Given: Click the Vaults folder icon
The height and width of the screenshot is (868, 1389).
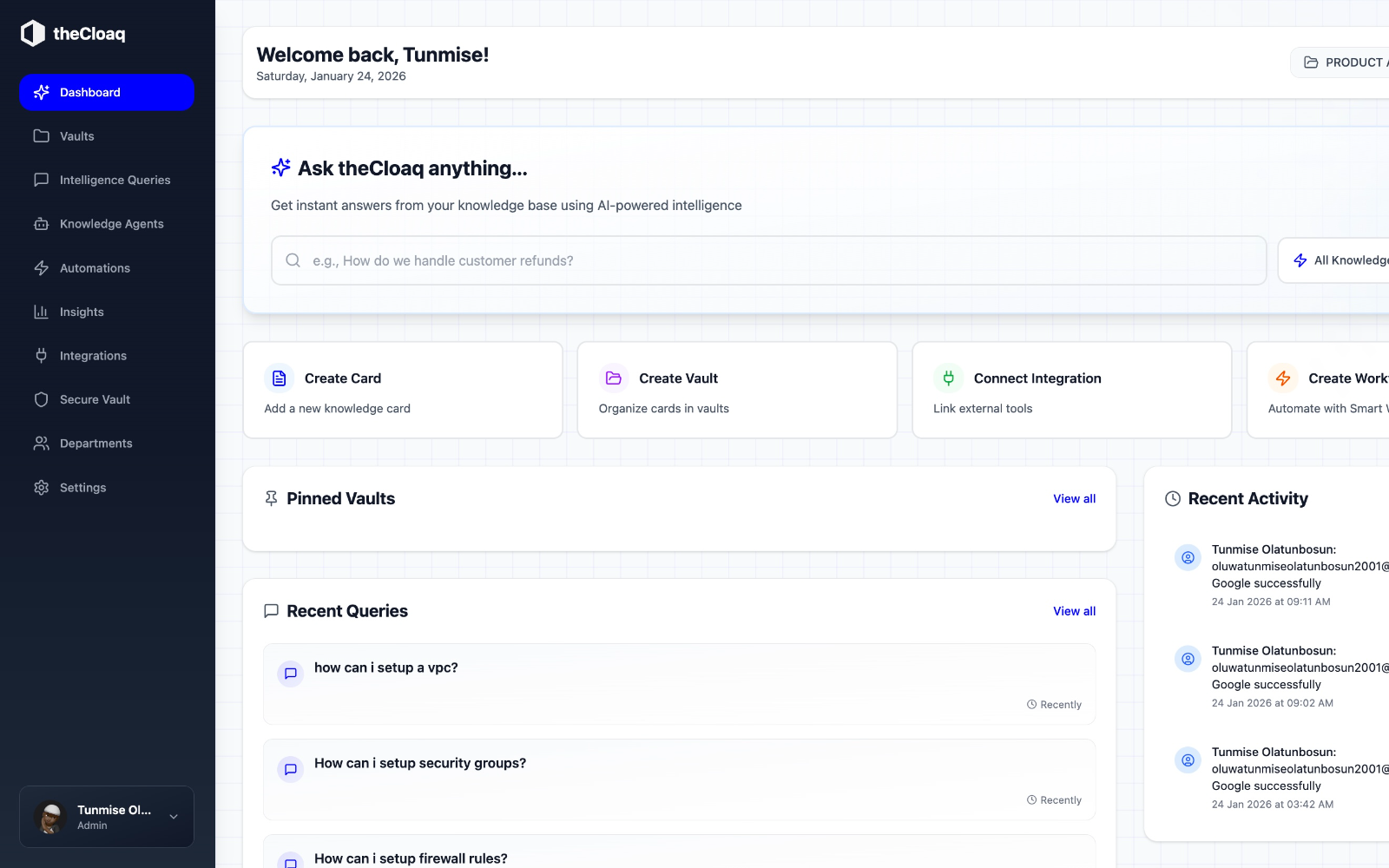Looking at the screenshot, I should click(x=41, y=135).
